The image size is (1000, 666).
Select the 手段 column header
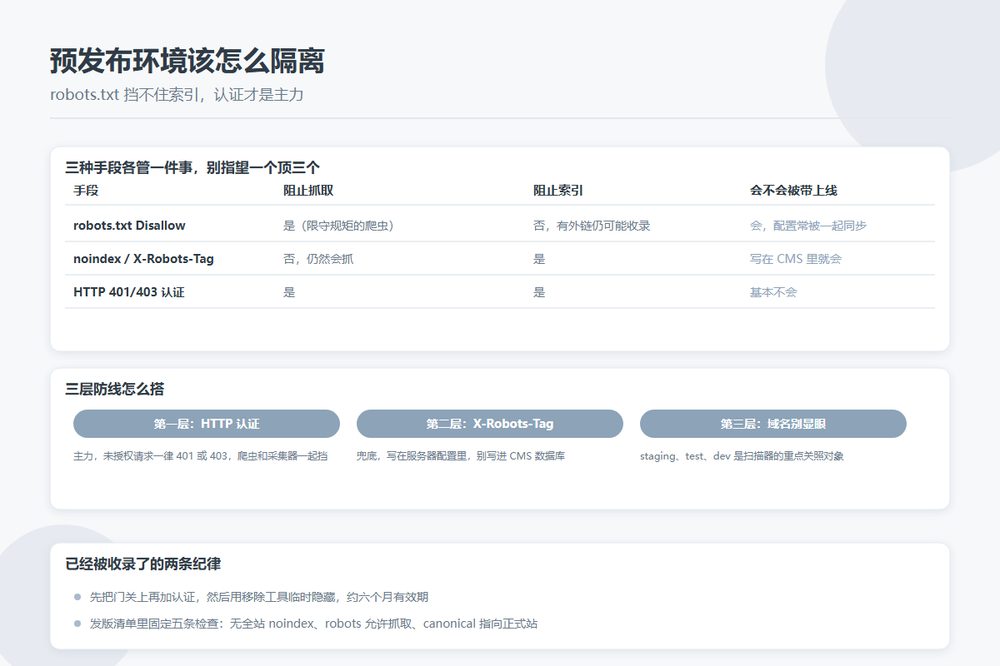86,190
